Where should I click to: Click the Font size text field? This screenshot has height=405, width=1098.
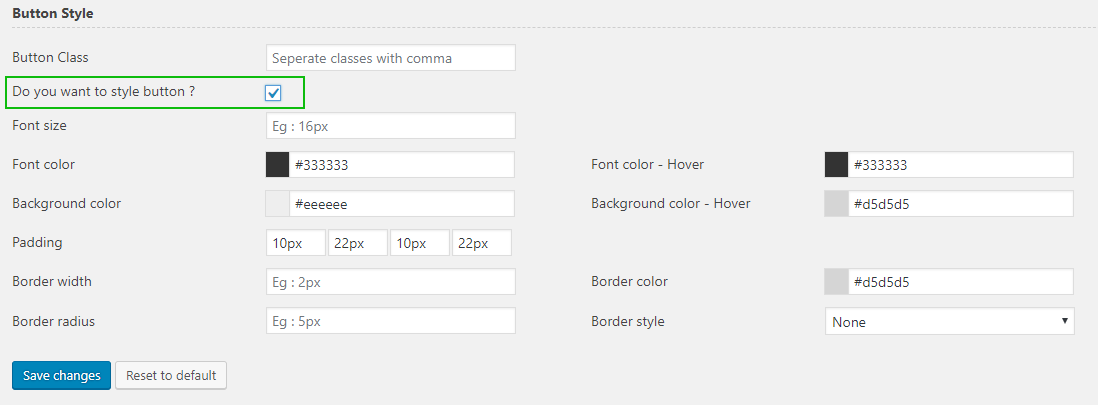(x=391, y=126)
